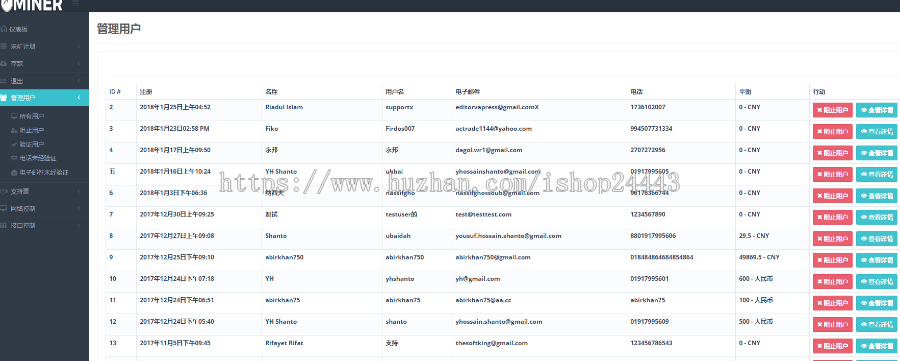
Task: Open the 接口控制 sidebar menu
Action: pyautogui.click(x=44, y=226)
